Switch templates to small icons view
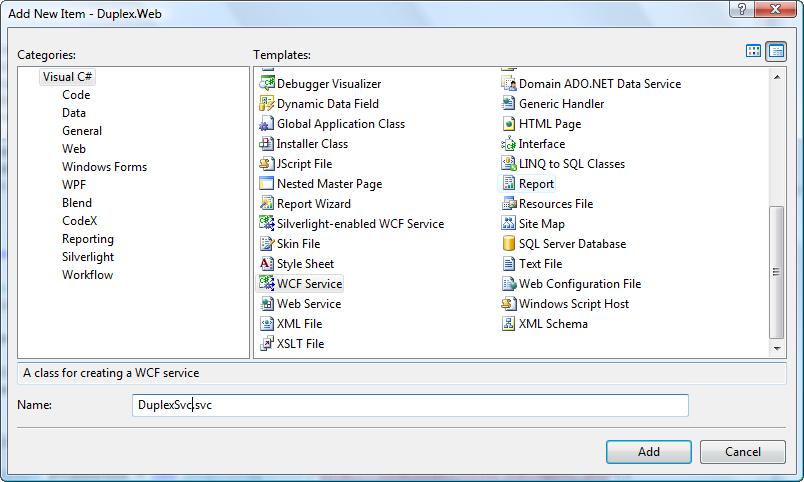 [x=776, y=51]
